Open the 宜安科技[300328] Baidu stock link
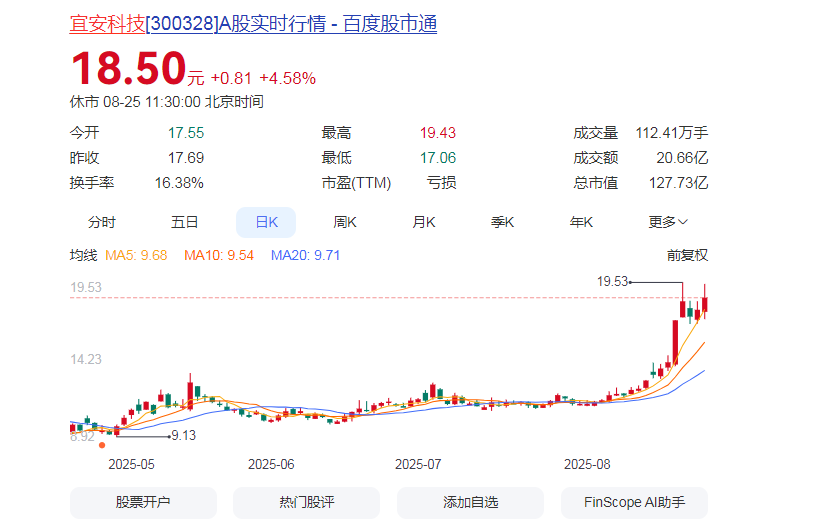814x522 pixels. tap(253, 24)
